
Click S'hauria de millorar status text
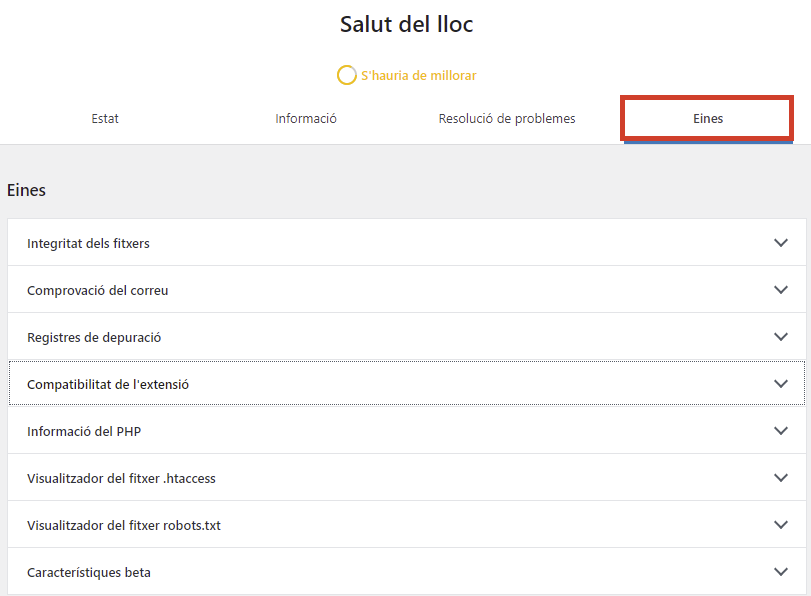[418, 76]
